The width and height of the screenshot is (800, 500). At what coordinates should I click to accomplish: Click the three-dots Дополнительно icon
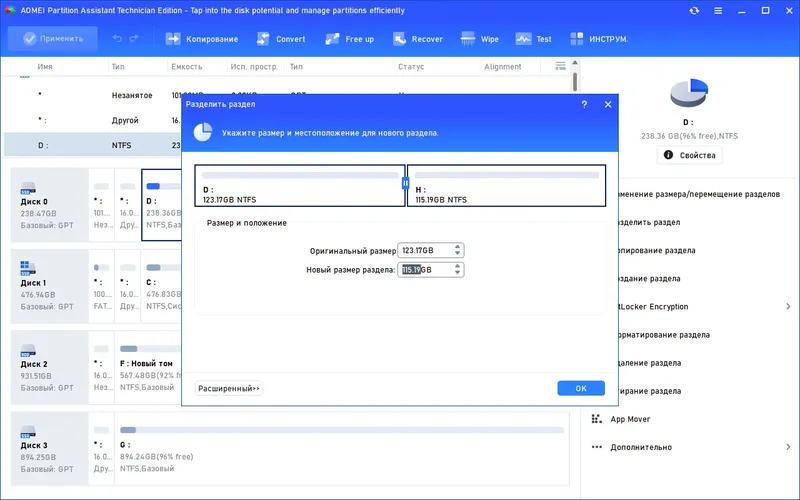[596, 447]
